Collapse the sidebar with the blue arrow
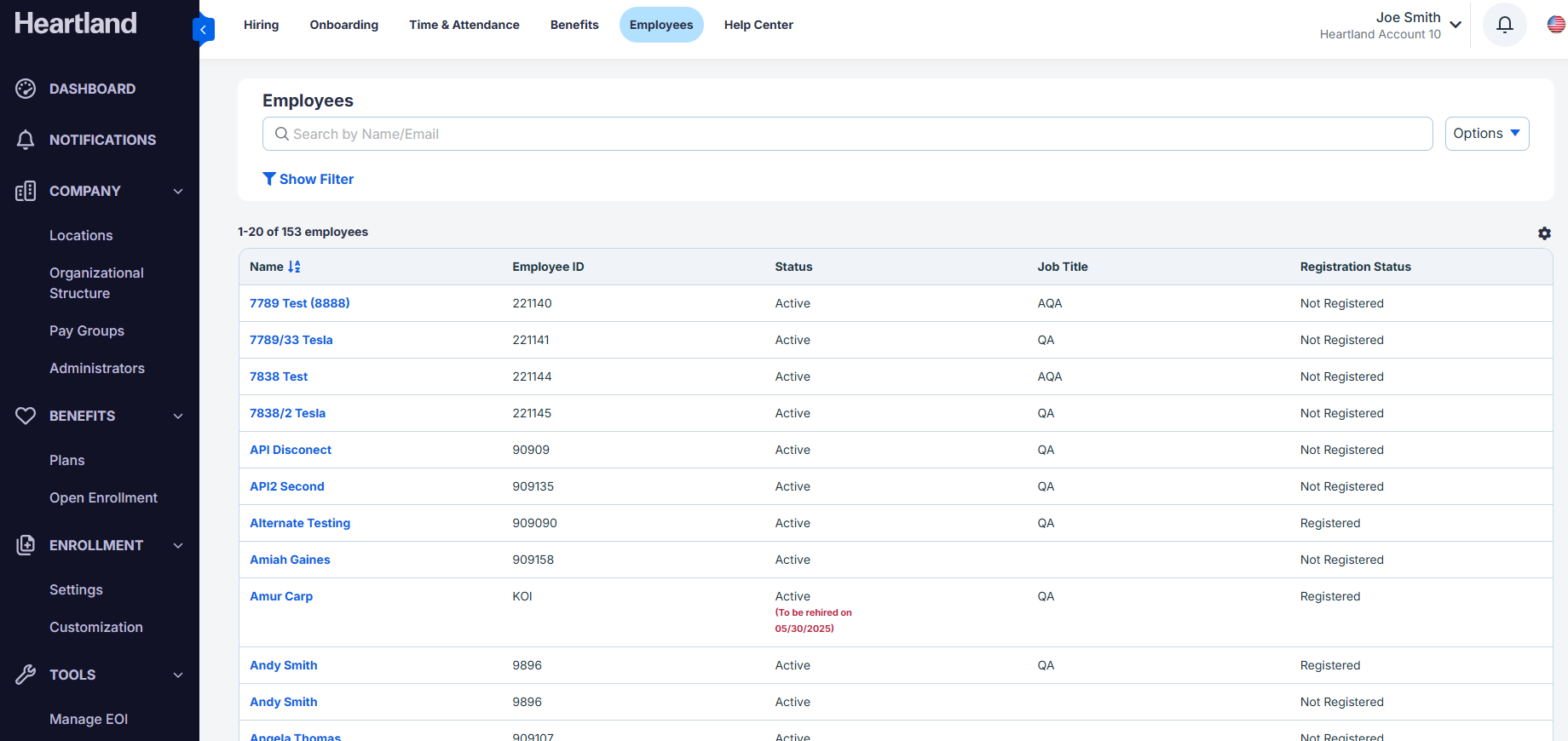1568x741 pixels. [204, 30]
